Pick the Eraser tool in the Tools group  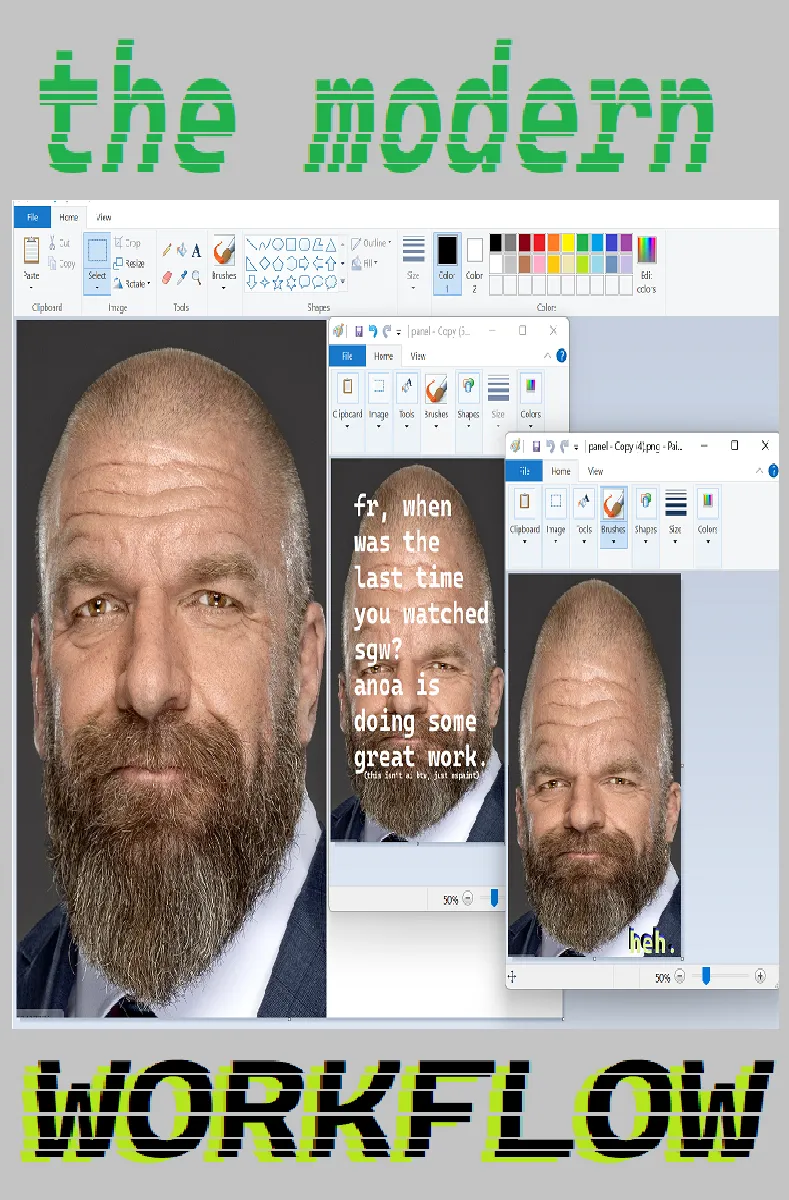tap(166, 277)
